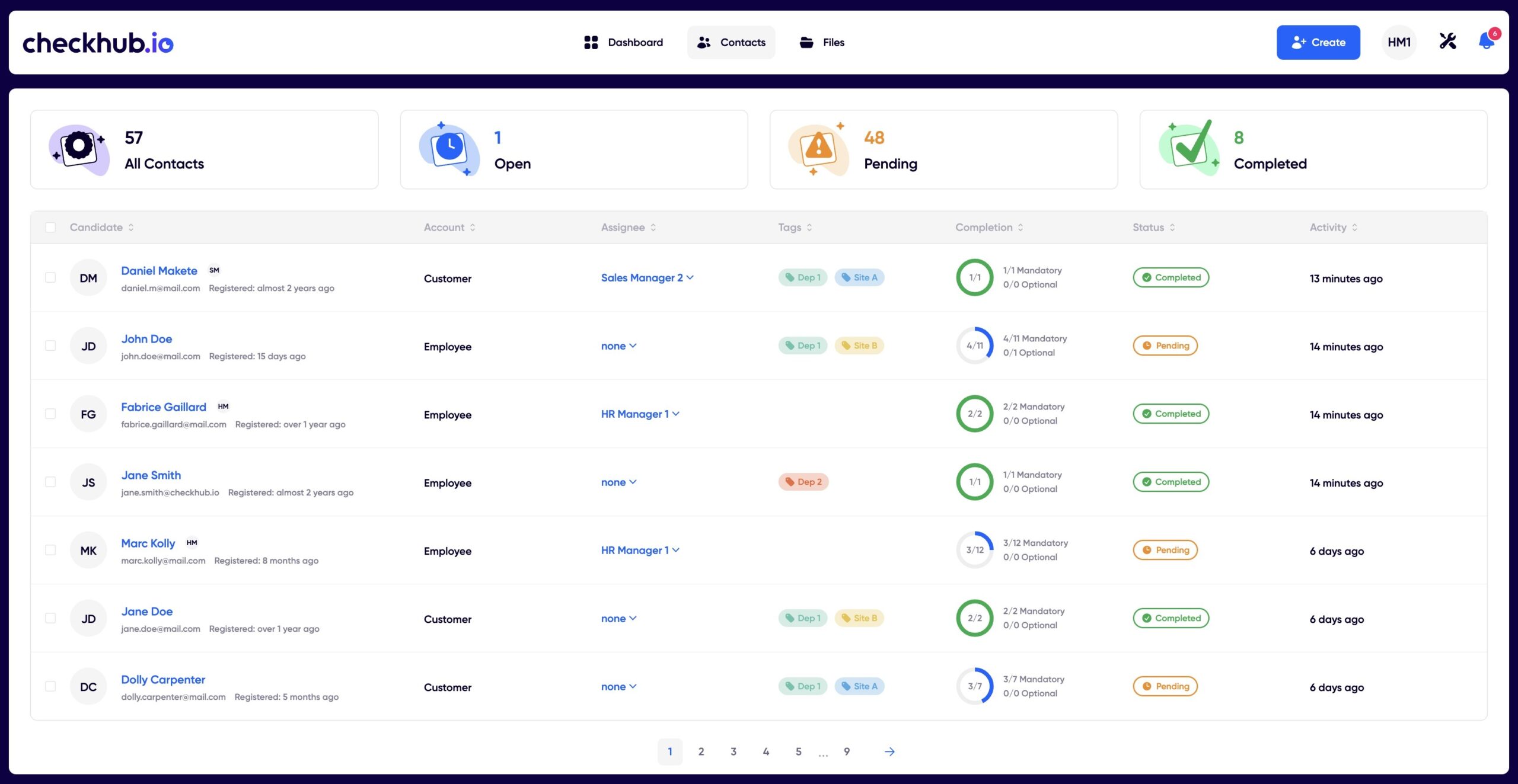Click the All Contacts summary icon

(78, 149)
